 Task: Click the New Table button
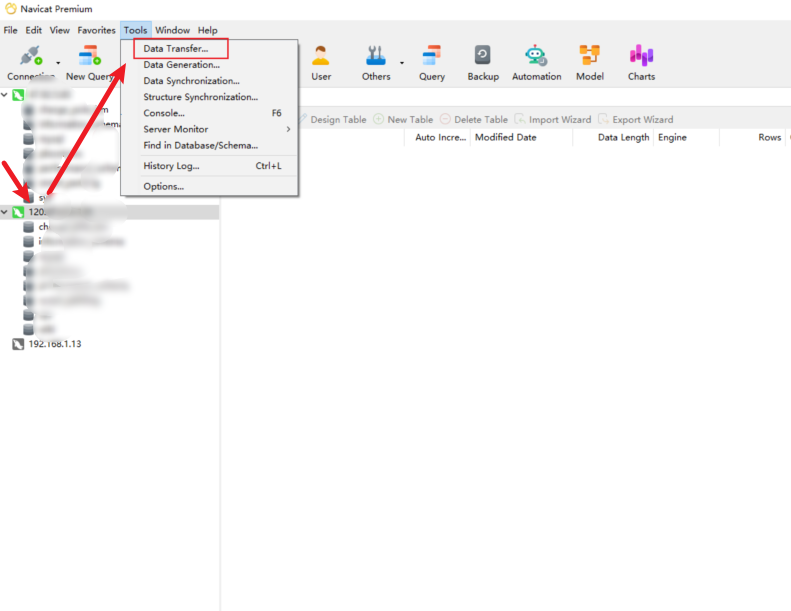403,120
